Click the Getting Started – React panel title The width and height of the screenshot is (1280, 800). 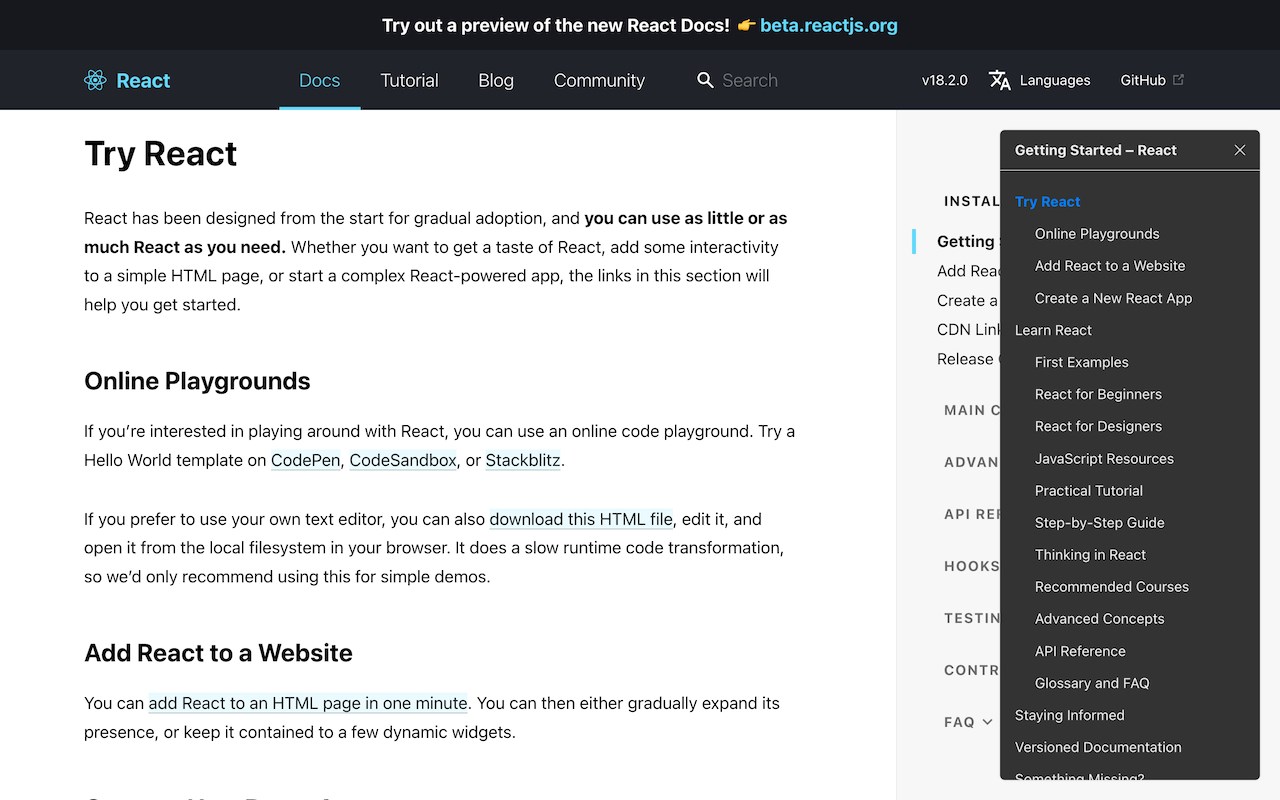pos(1095,150)
